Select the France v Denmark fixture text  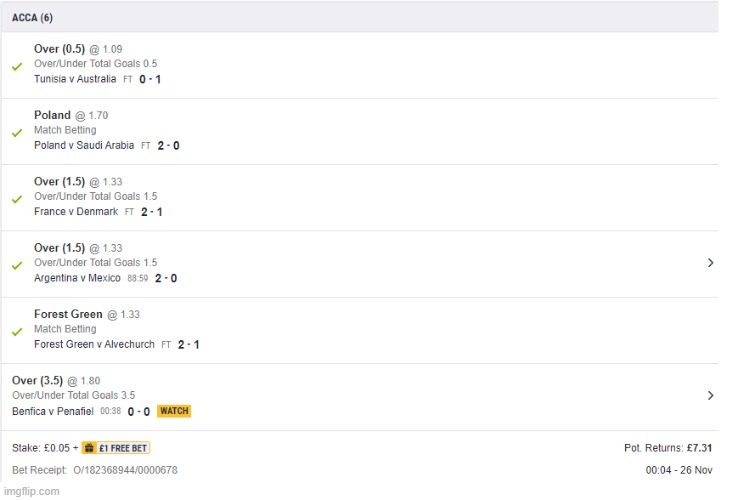76,212
